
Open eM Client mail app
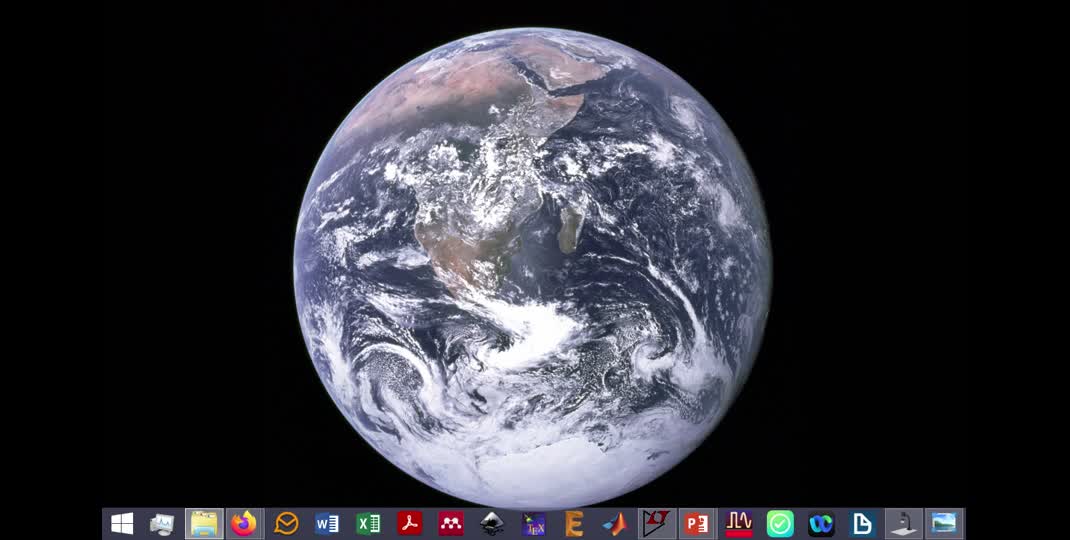click(286, 524)
